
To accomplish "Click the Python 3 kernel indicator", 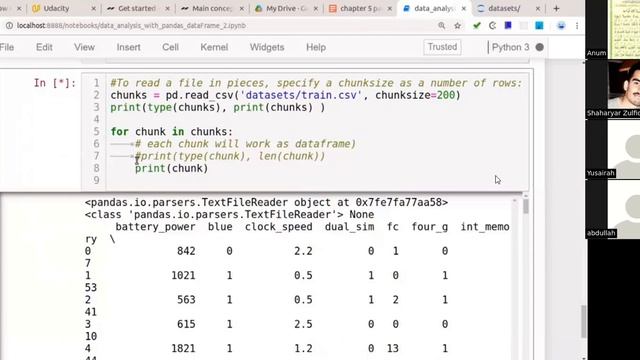I will (511, 47).
